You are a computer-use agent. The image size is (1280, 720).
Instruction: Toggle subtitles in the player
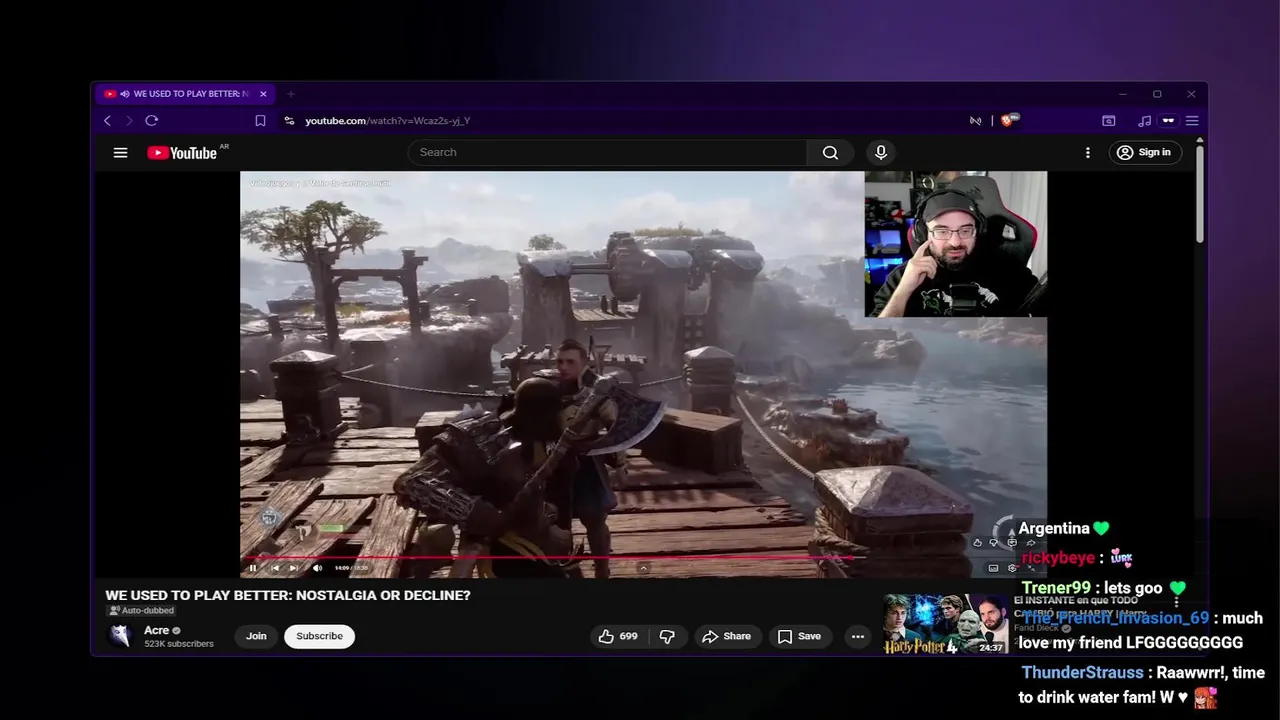point(993,568)
